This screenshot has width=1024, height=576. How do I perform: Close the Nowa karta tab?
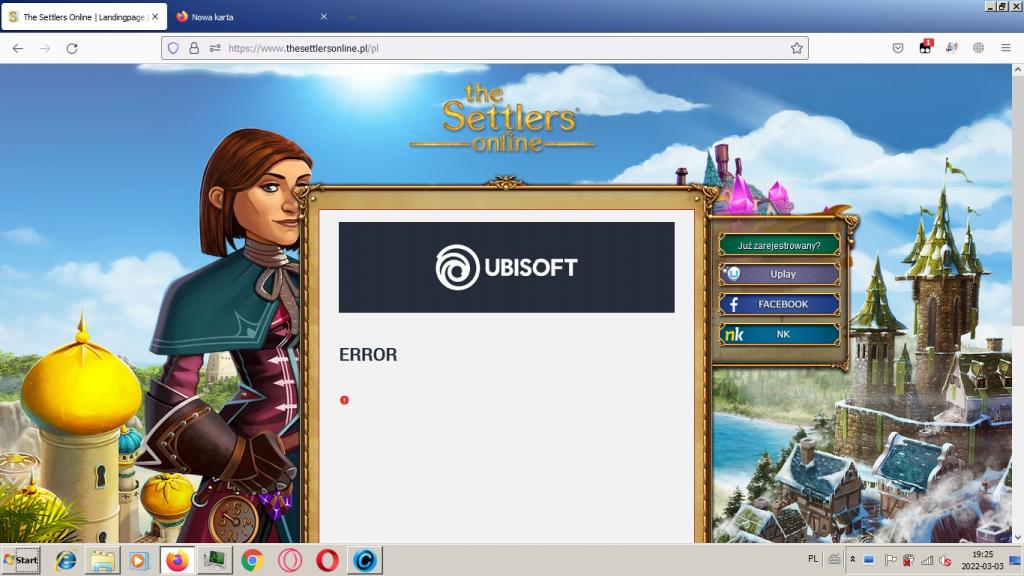[323, 17]
